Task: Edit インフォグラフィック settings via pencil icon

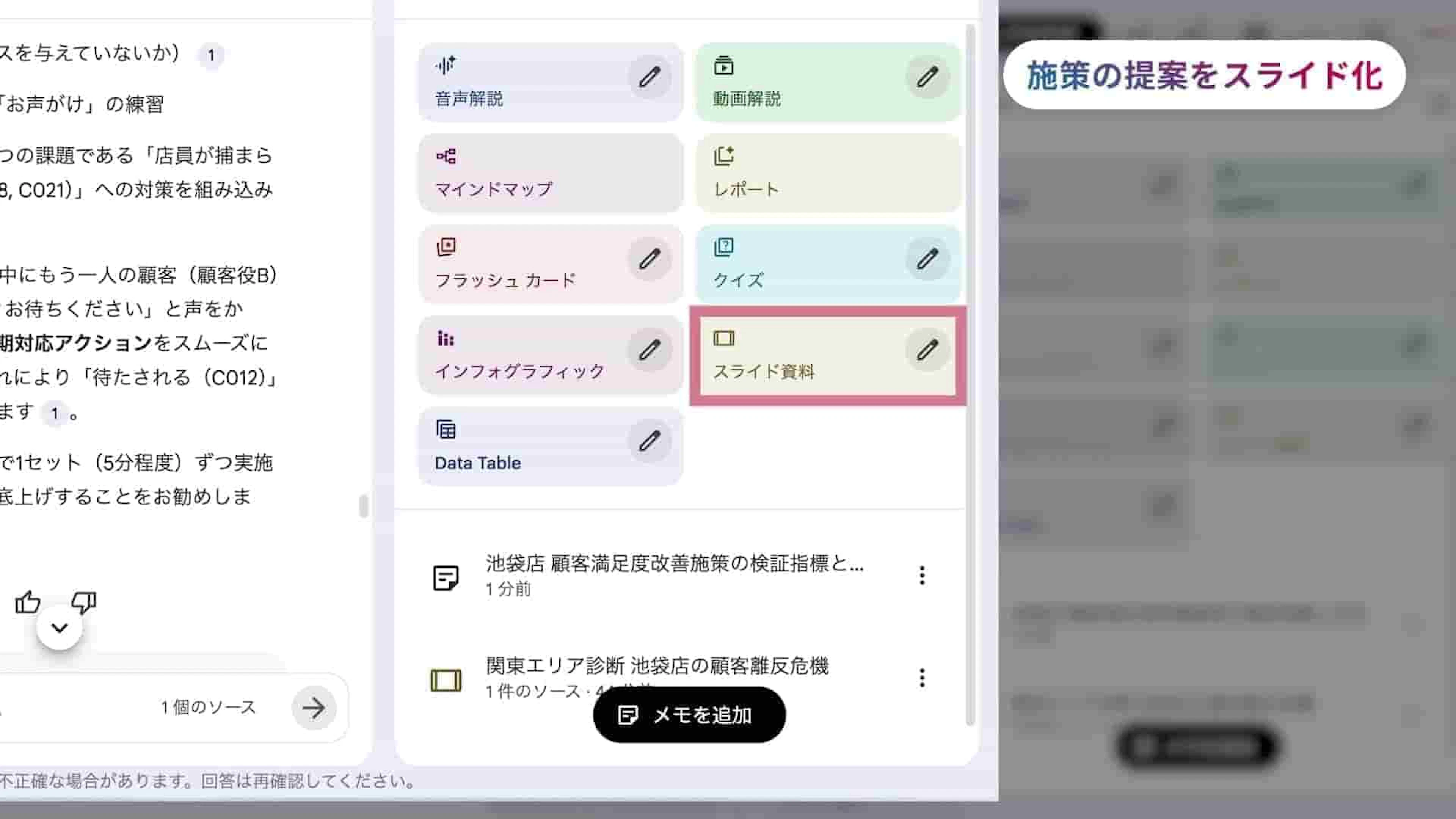Action: point(650,350)
